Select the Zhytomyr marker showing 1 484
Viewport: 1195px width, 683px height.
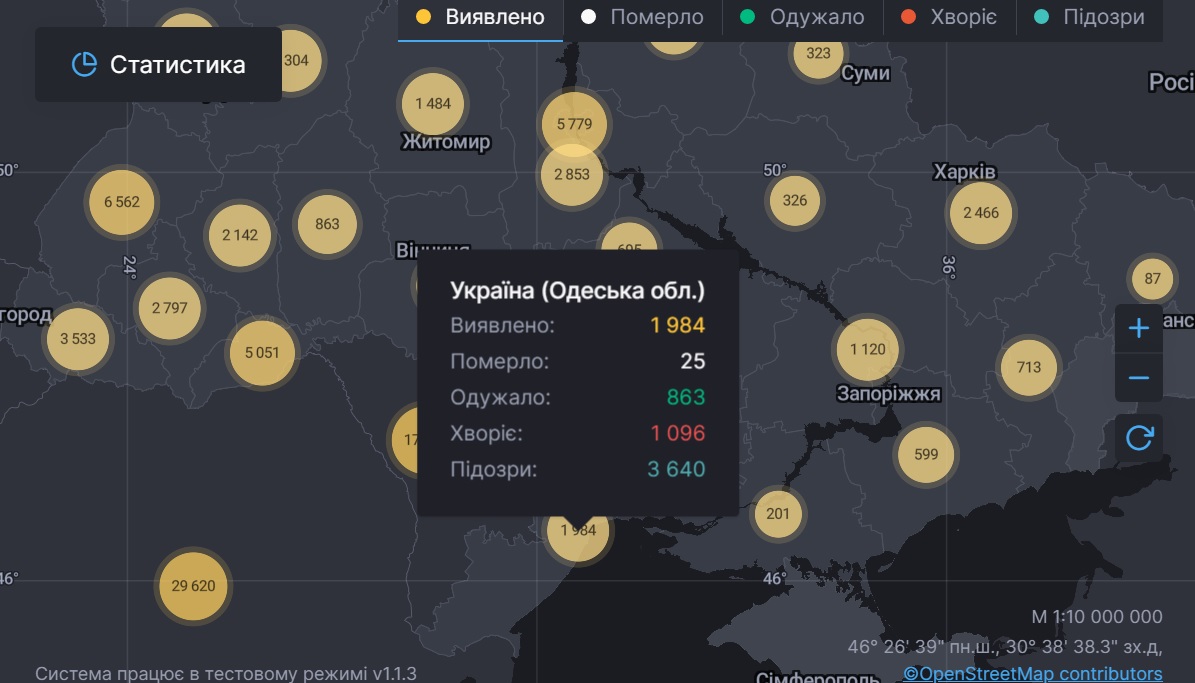pyautogui.click(x=433, y=104)
